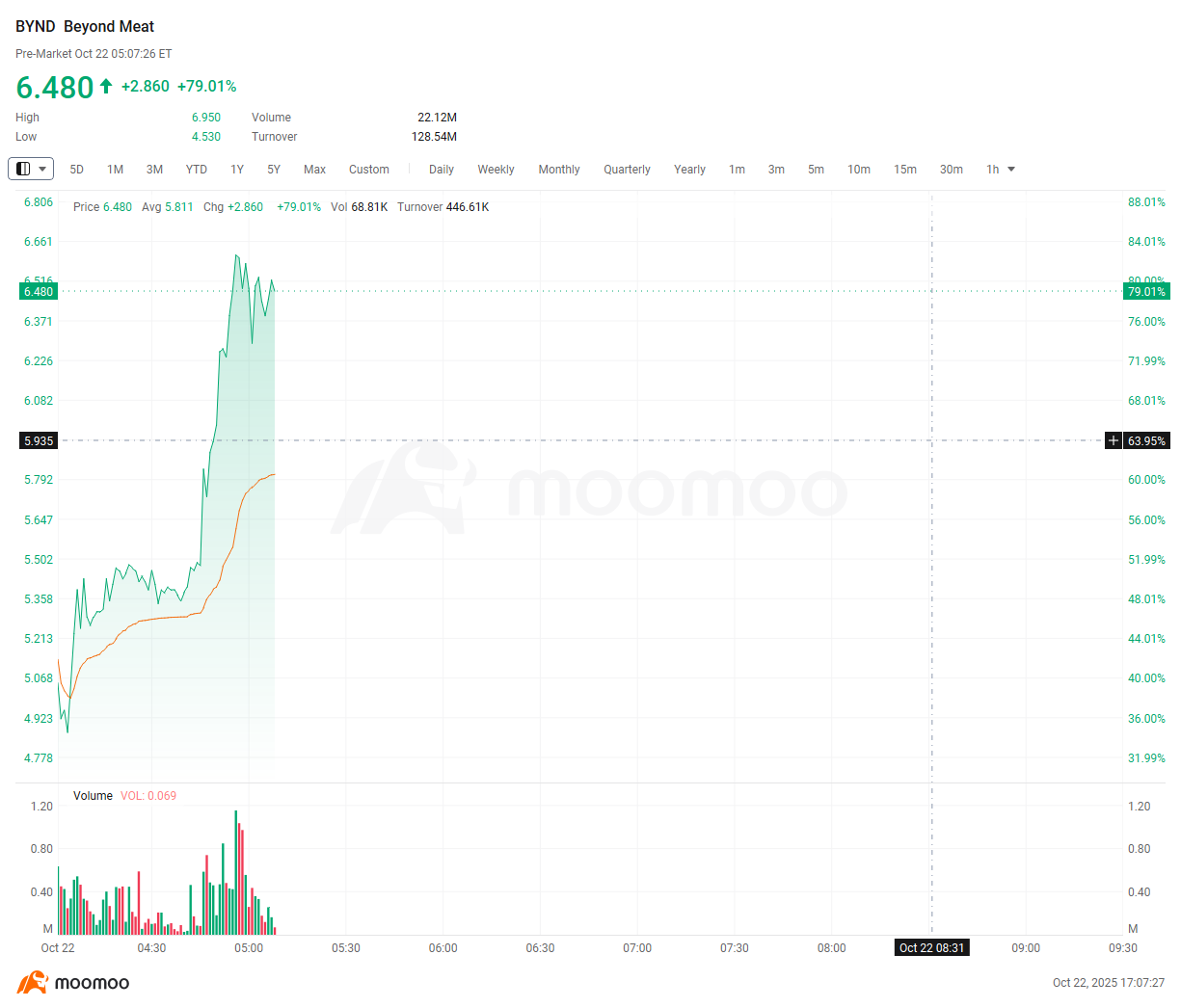Select the YTD time range

(x=197, y=170)
